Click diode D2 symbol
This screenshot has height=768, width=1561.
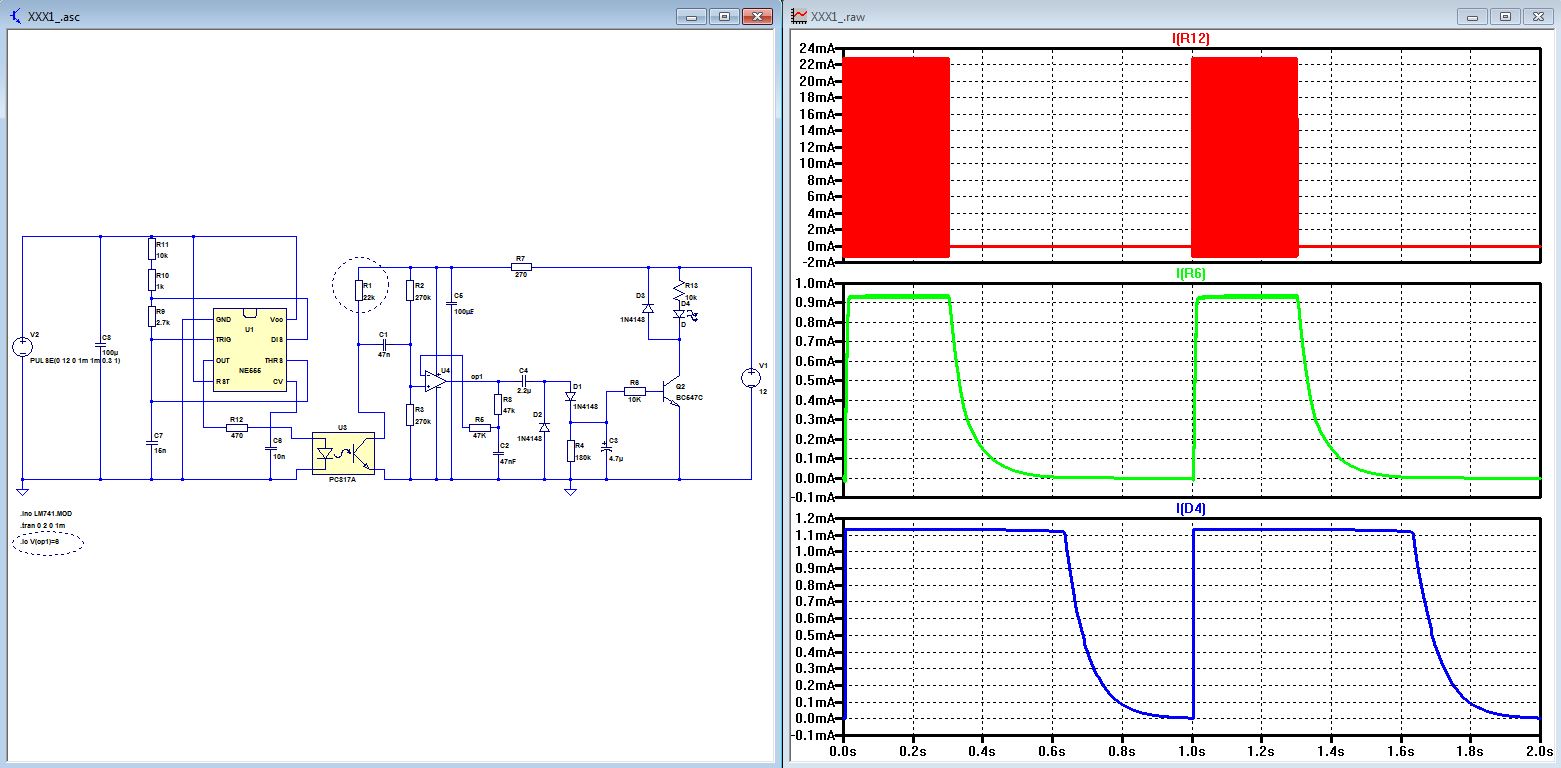[x=544, y=427]
